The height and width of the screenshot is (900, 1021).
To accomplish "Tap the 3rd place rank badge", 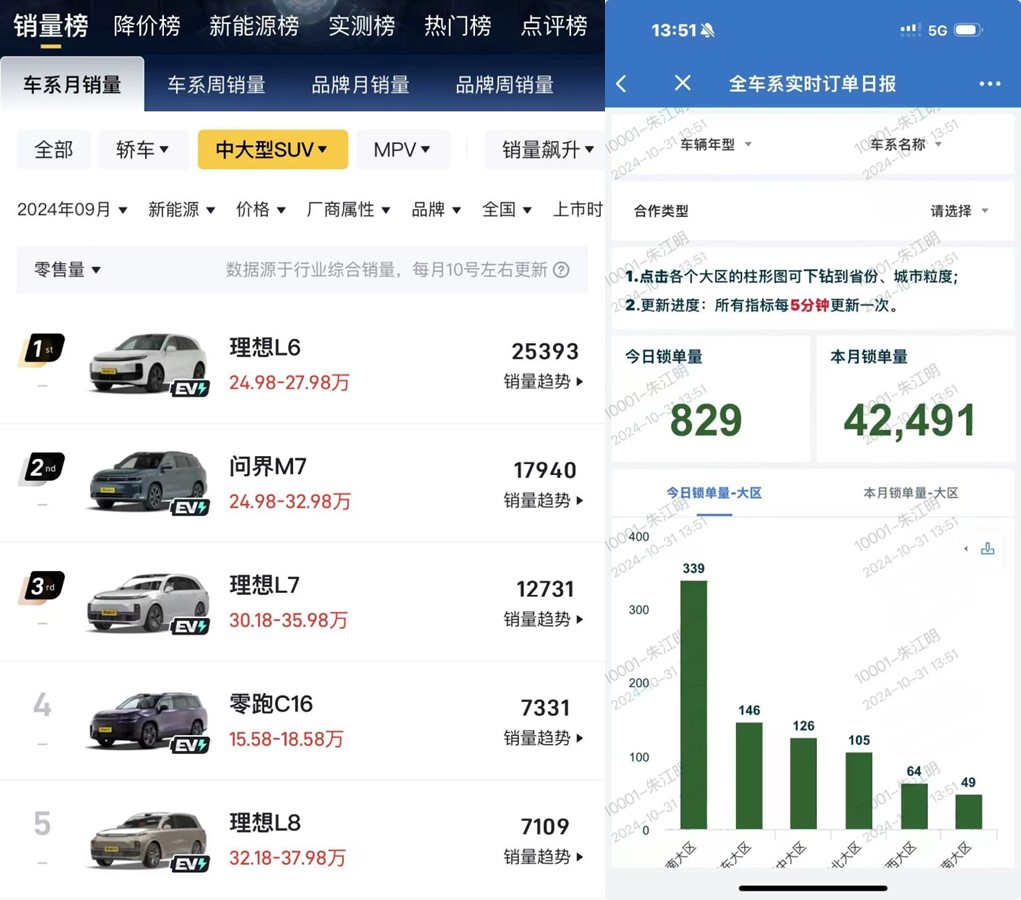I will (x=43, y=587).
